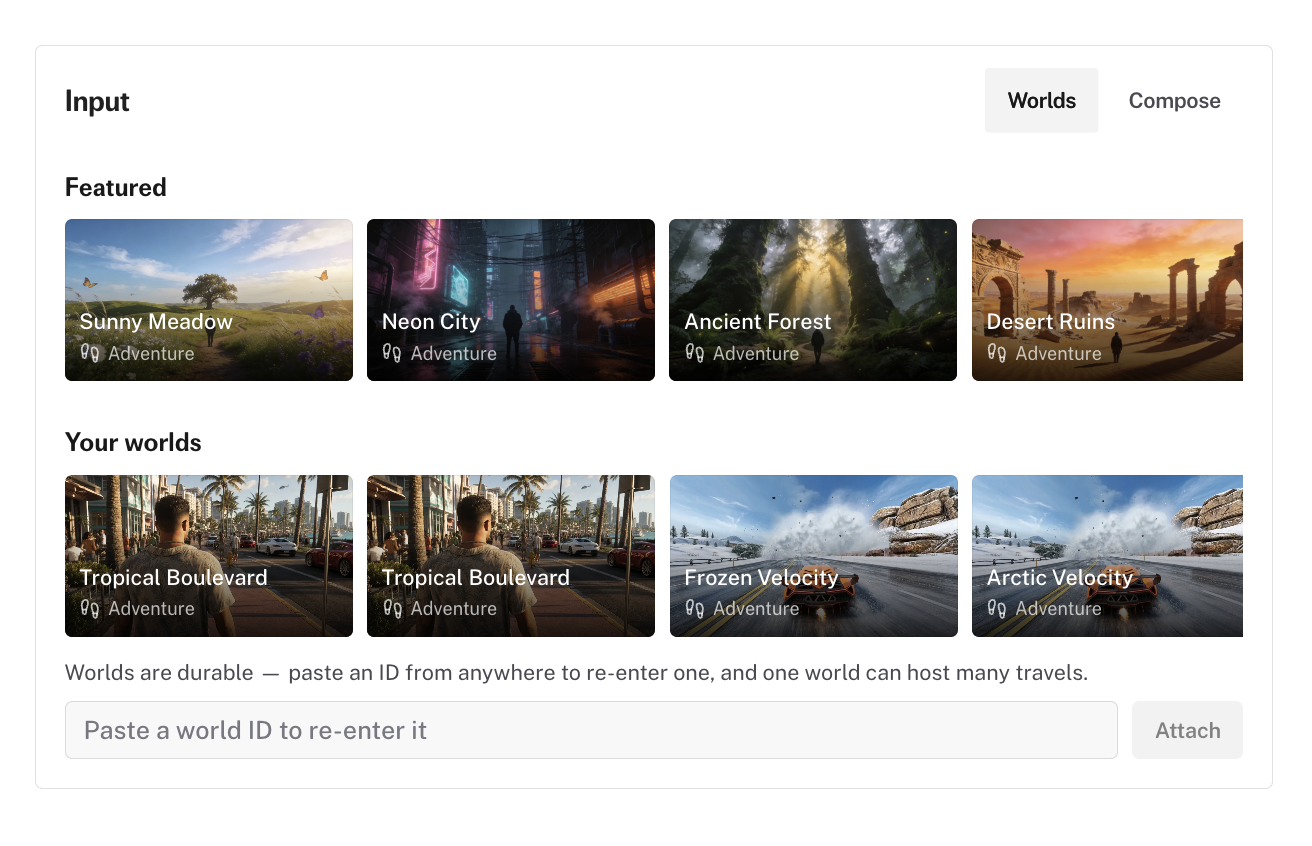Focus the 'Paste a world ID' field
1312x846 pixels.
point(591,730)
